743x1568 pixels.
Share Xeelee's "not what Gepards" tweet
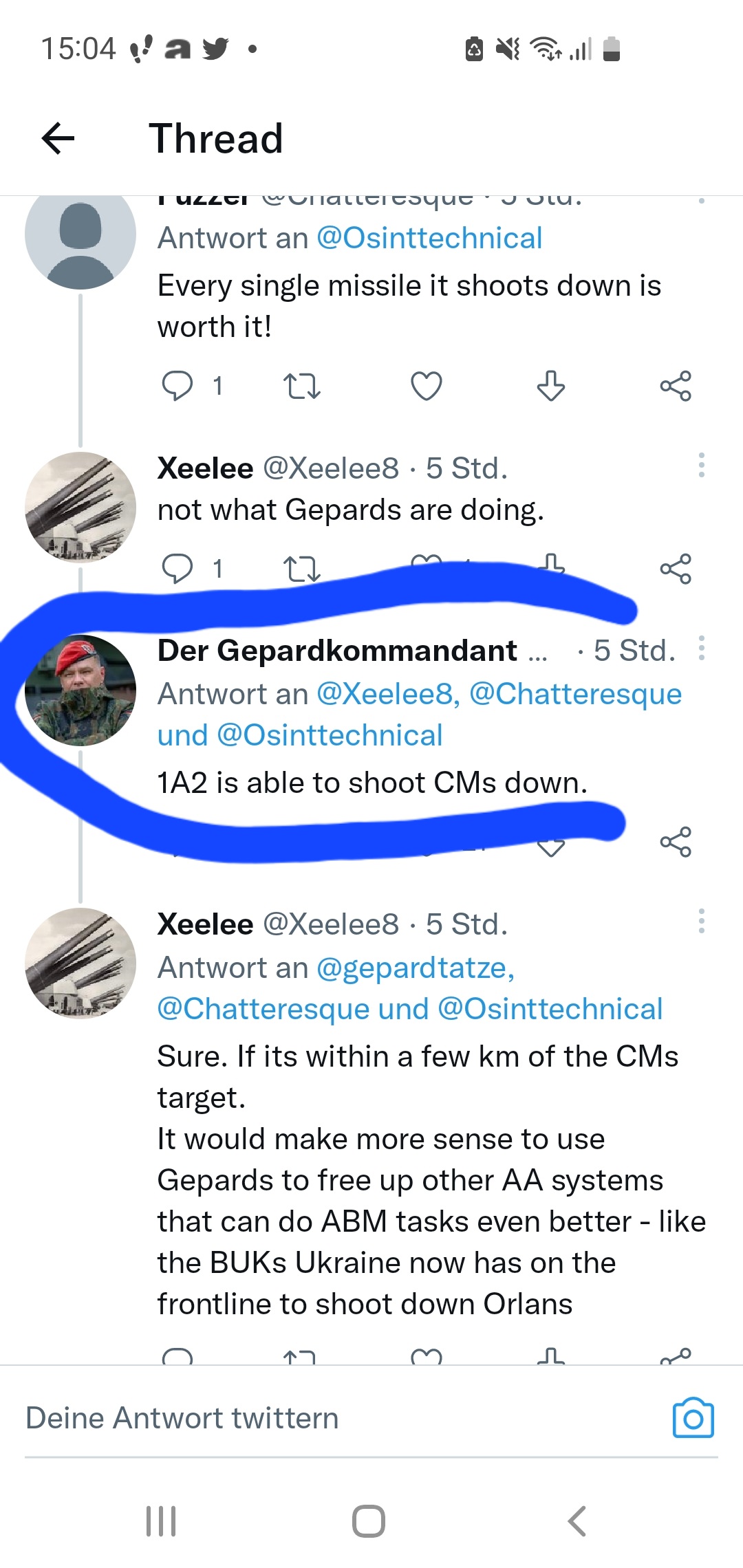676,569
